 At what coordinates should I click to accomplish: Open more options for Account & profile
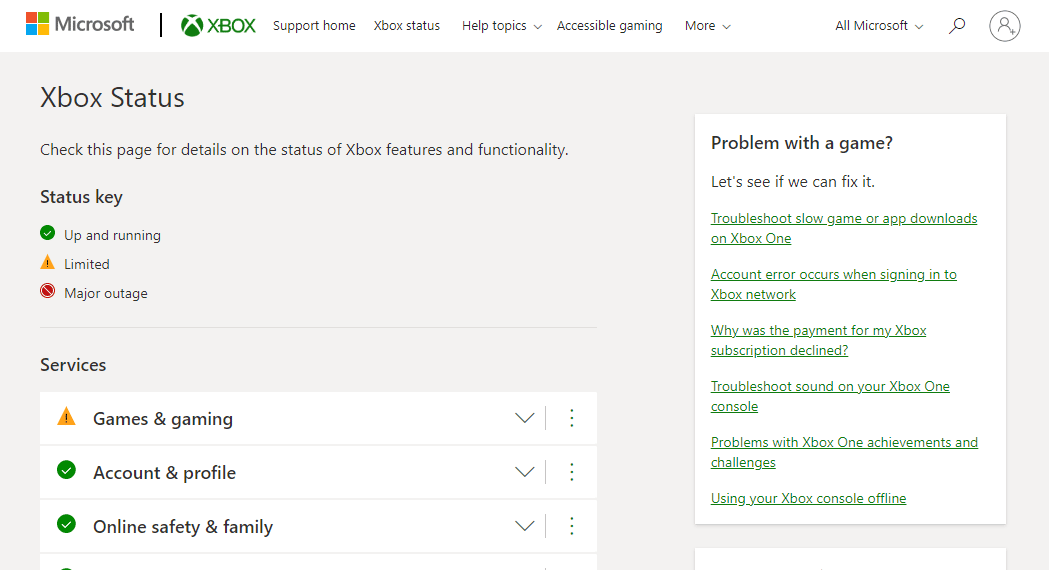click(572, 472)
